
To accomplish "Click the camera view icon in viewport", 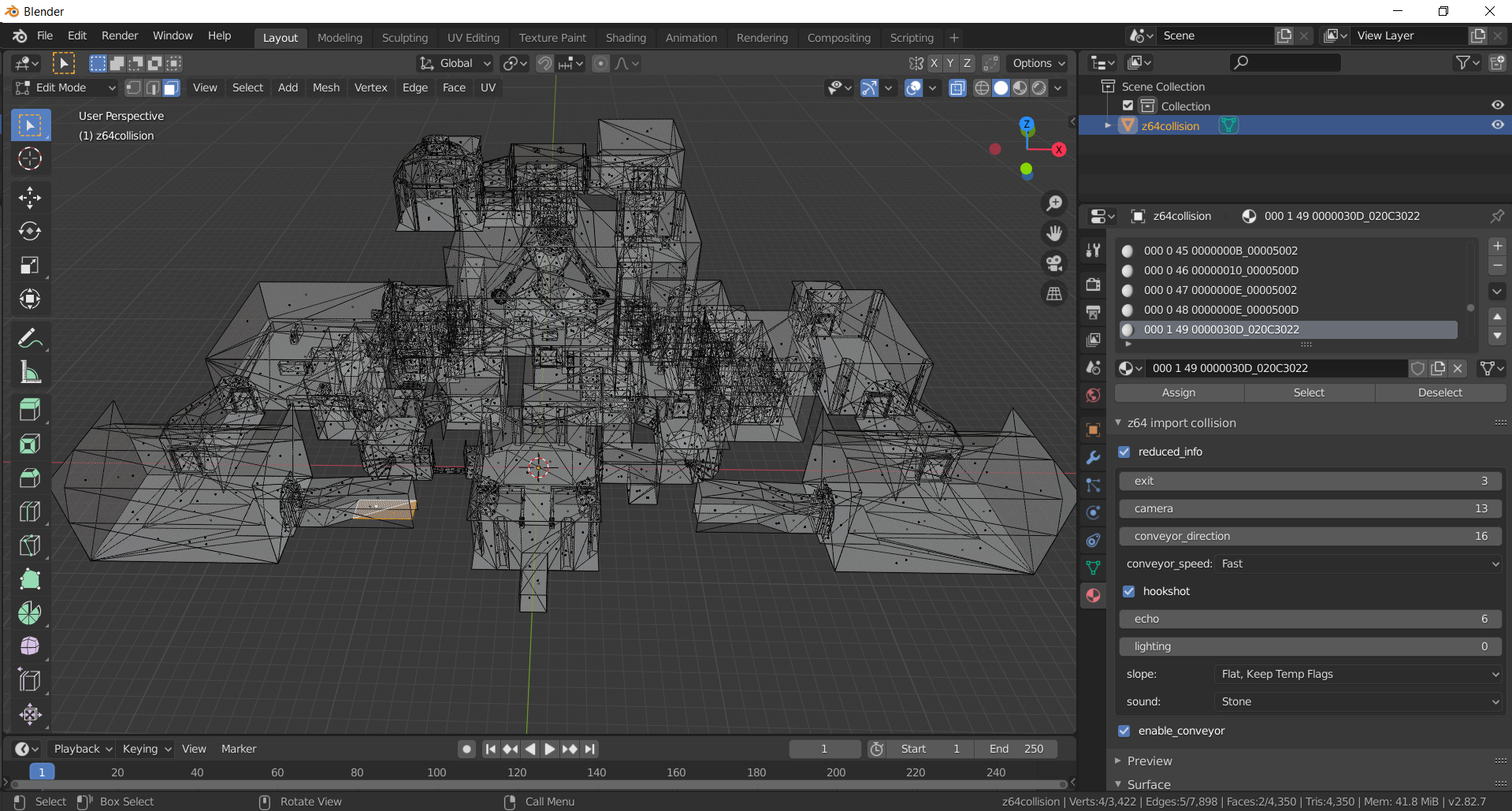I will [1054, 263].
